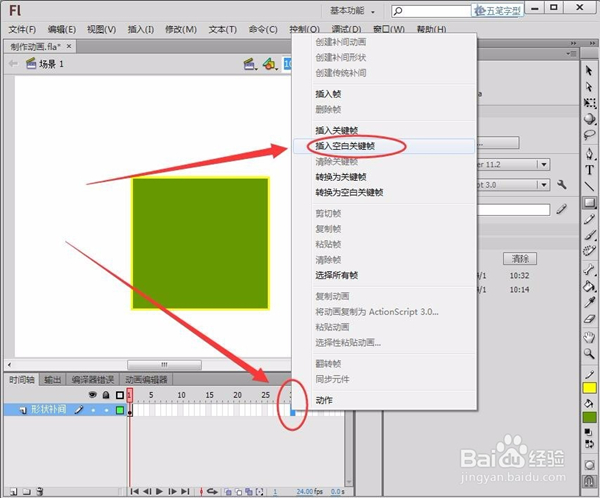Select the Selection (black arrow) tool

[x=589, y=70]
